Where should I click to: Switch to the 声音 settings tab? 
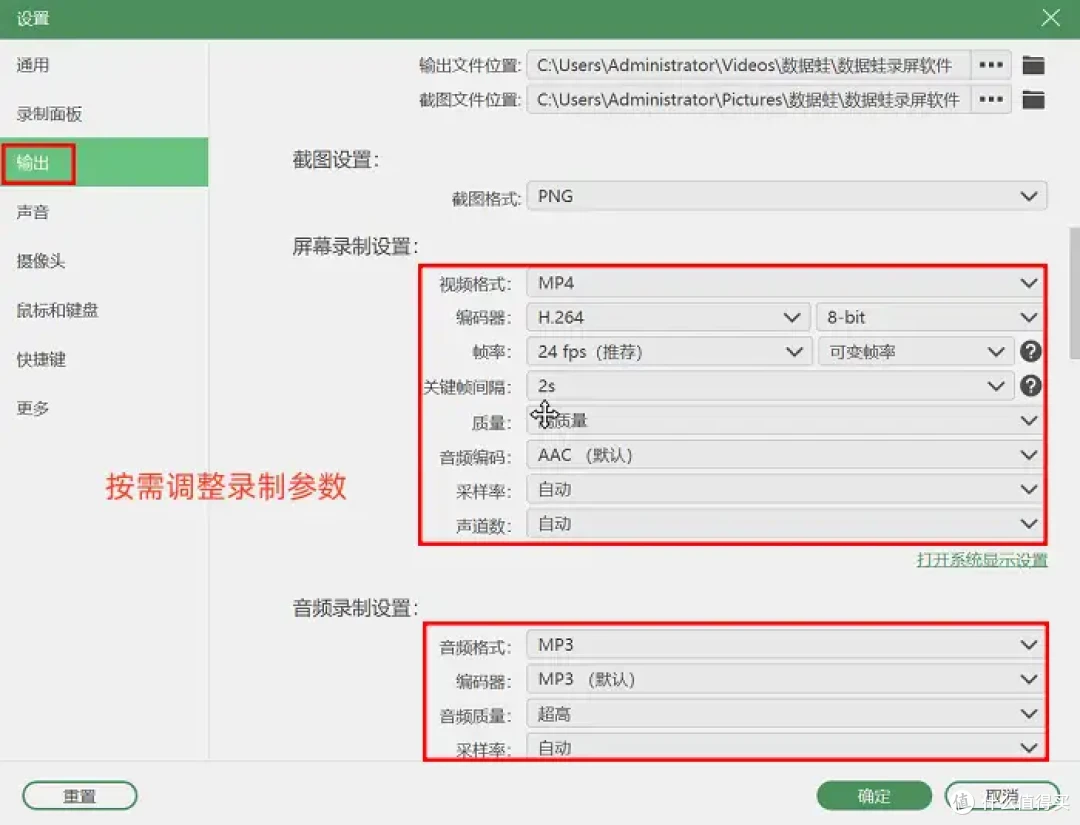104,212
